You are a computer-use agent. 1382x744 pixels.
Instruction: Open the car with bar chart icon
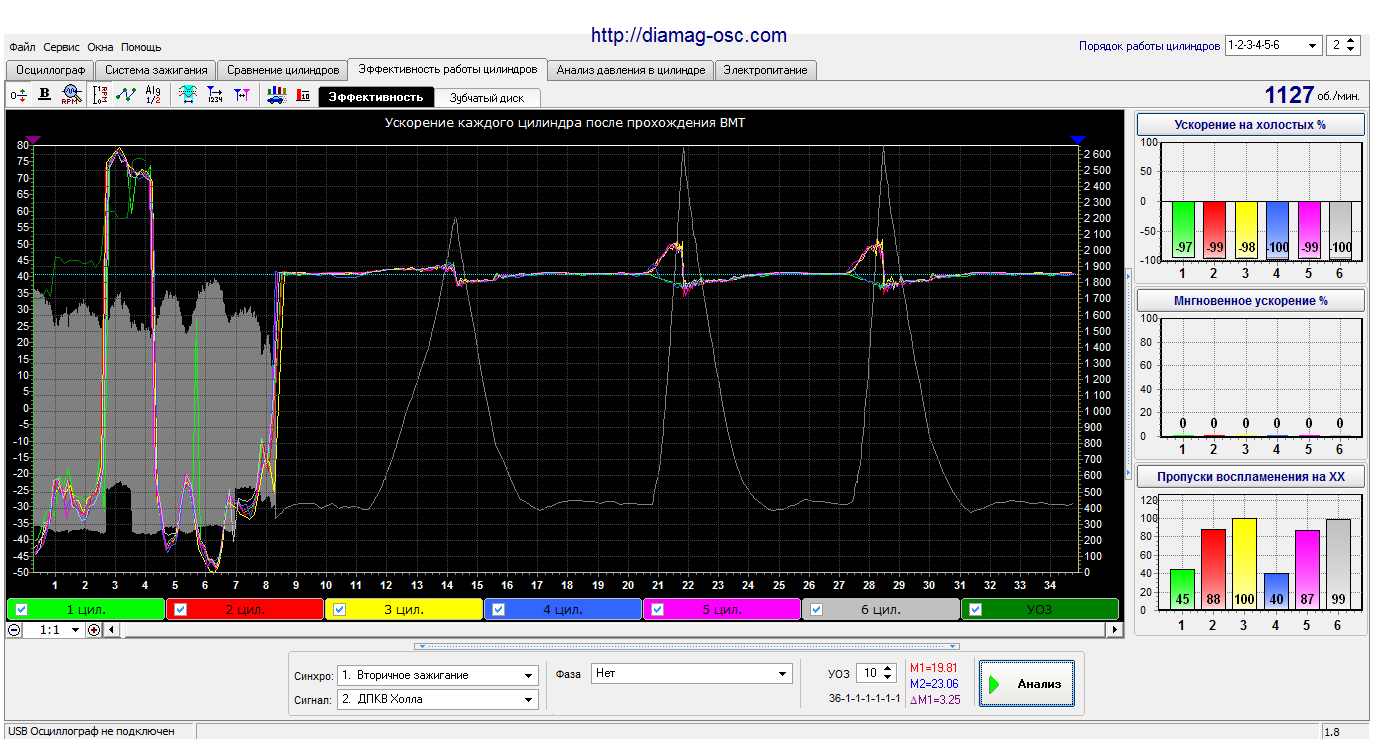277,95
